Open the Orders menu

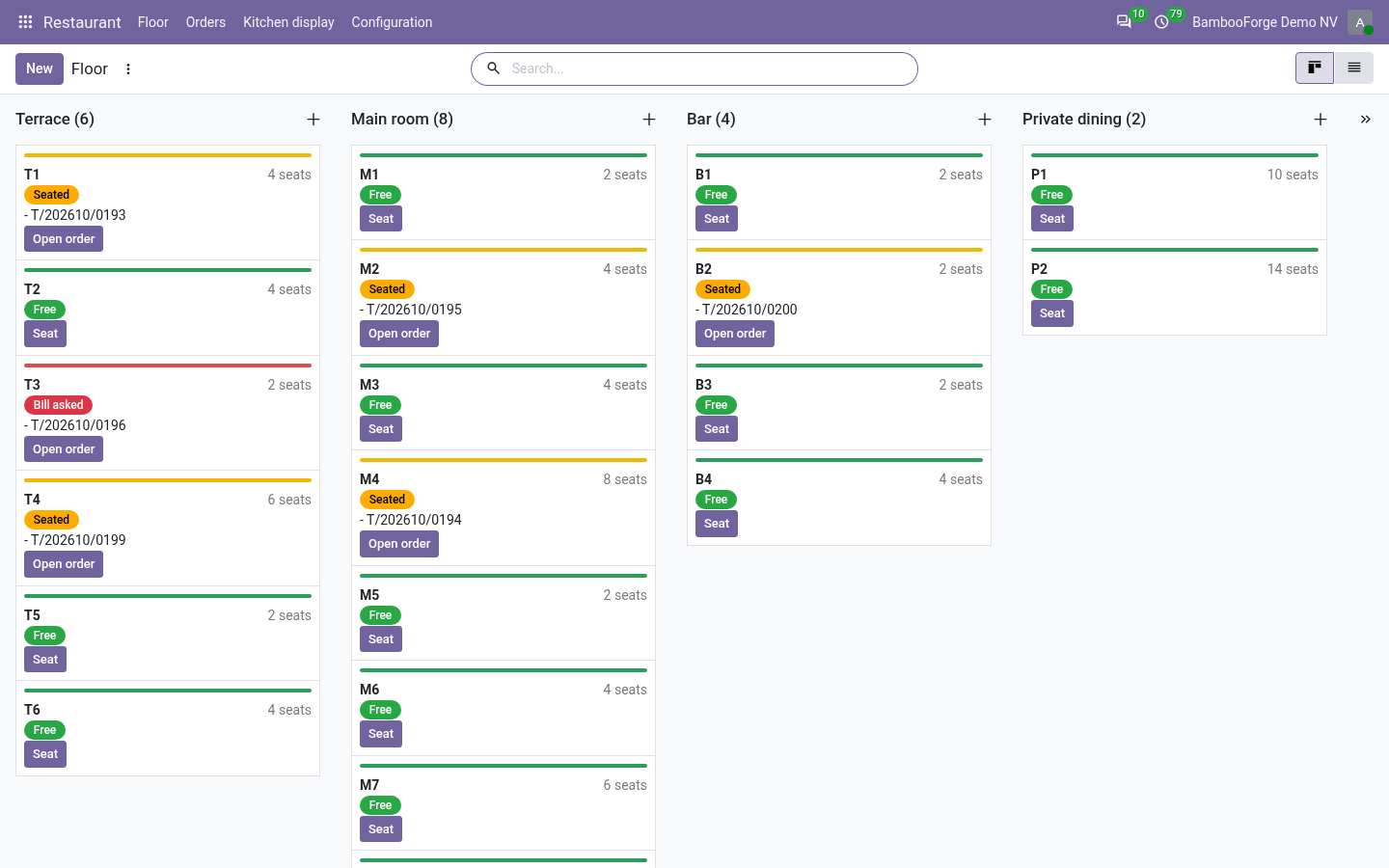point(205,22)
